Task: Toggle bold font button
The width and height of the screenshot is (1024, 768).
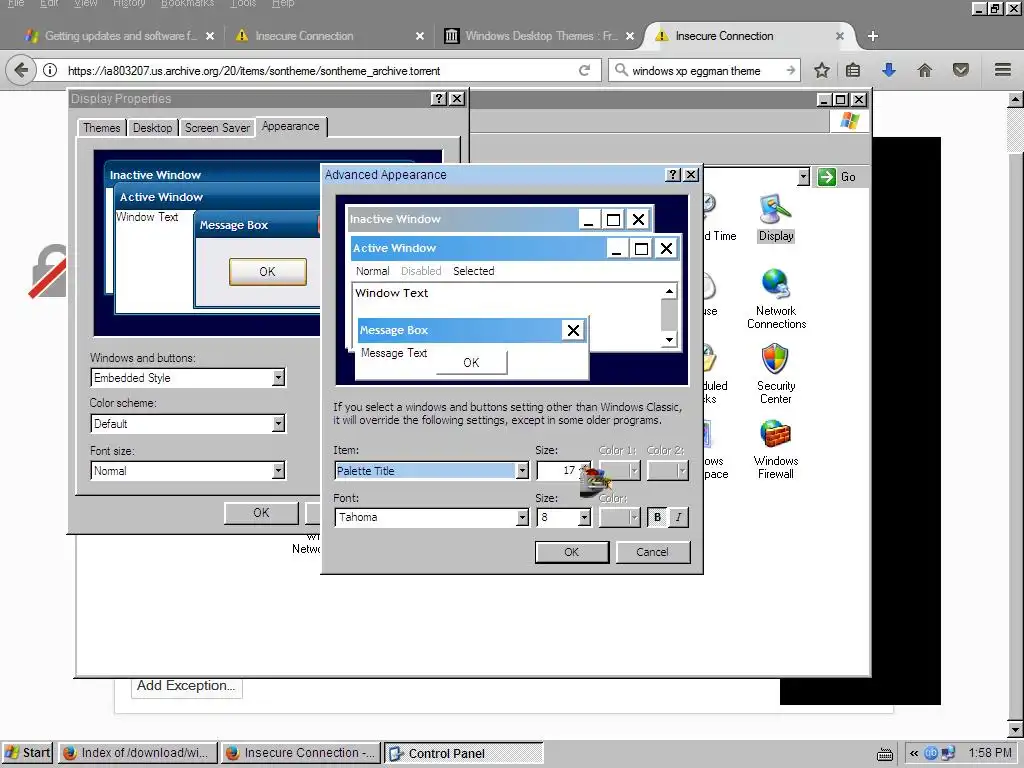Action: 657,517
